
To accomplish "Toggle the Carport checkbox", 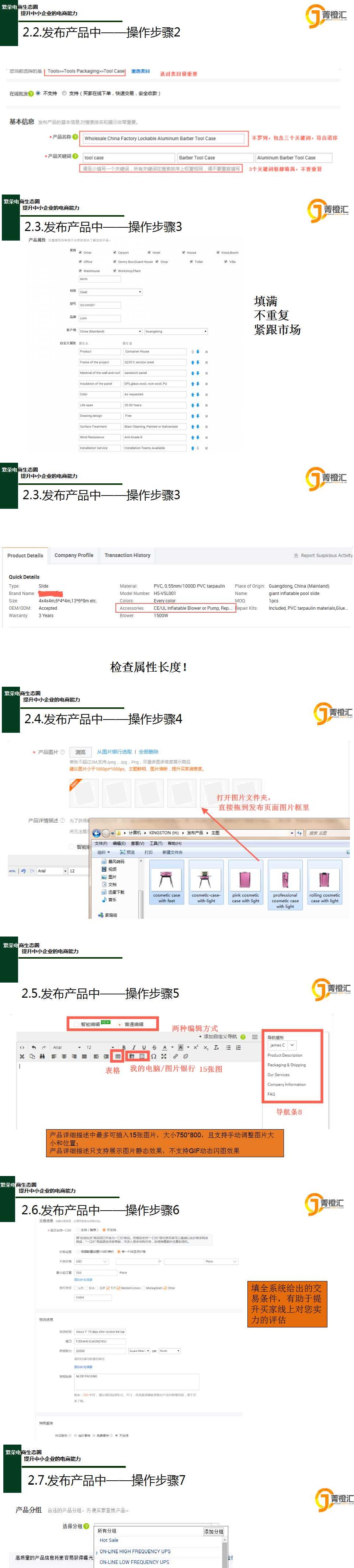I will (x=115, y=252).
